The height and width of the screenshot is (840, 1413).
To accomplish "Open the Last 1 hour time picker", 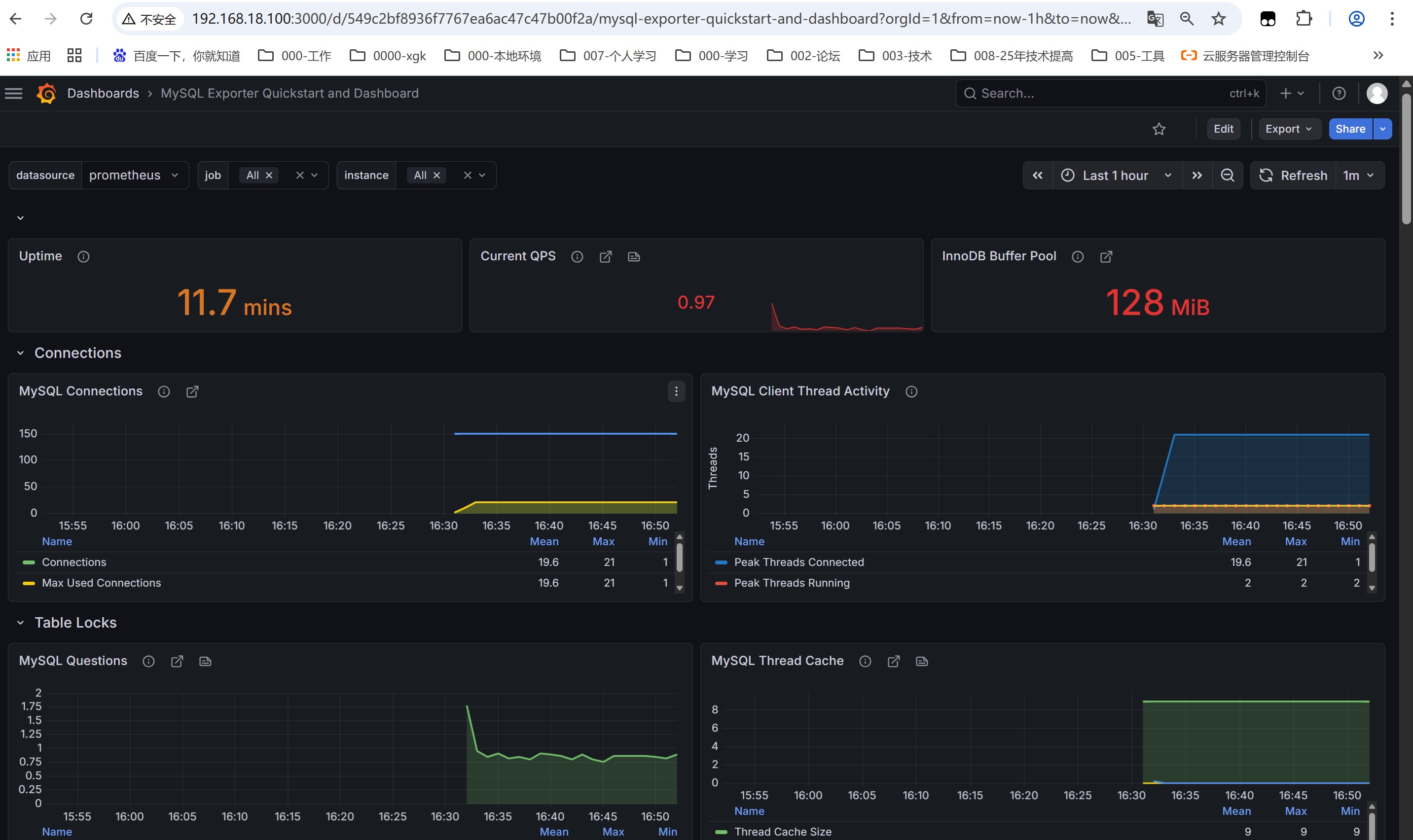I will pyautogui.click(x=1116, y=175).
